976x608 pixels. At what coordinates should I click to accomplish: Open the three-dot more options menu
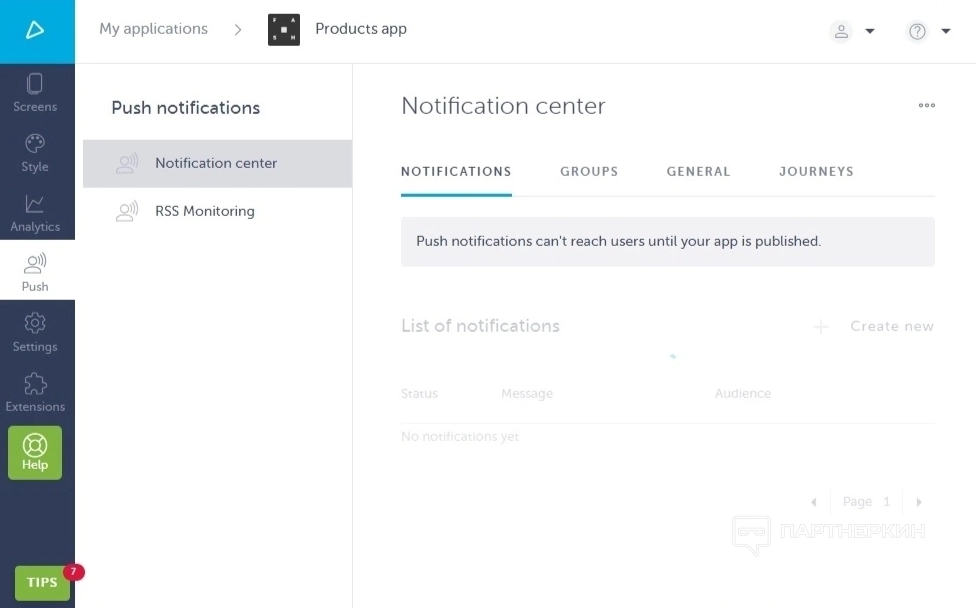click(927, 106)
